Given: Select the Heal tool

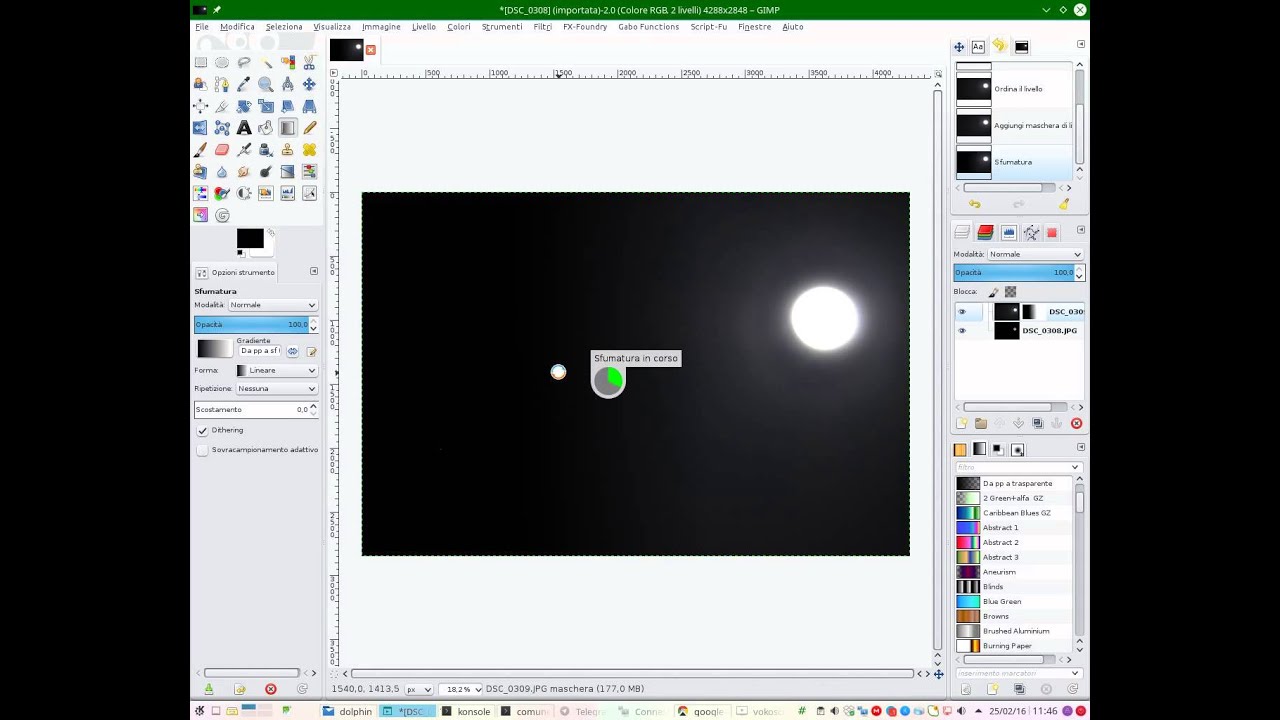Looking at the screenshot, I should tap(309, 150).
